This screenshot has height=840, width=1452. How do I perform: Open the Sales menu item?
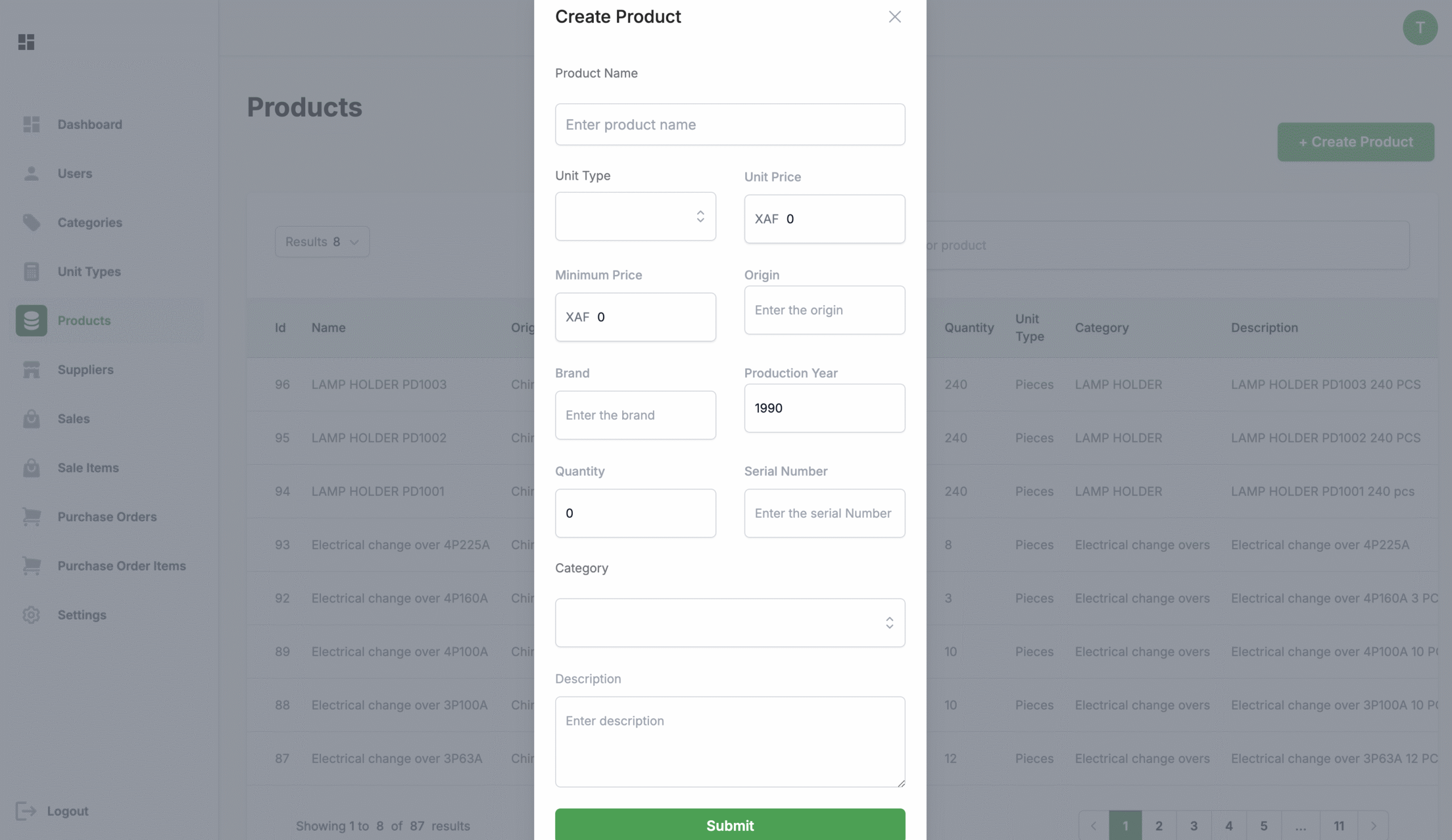(x=74, y=419)
